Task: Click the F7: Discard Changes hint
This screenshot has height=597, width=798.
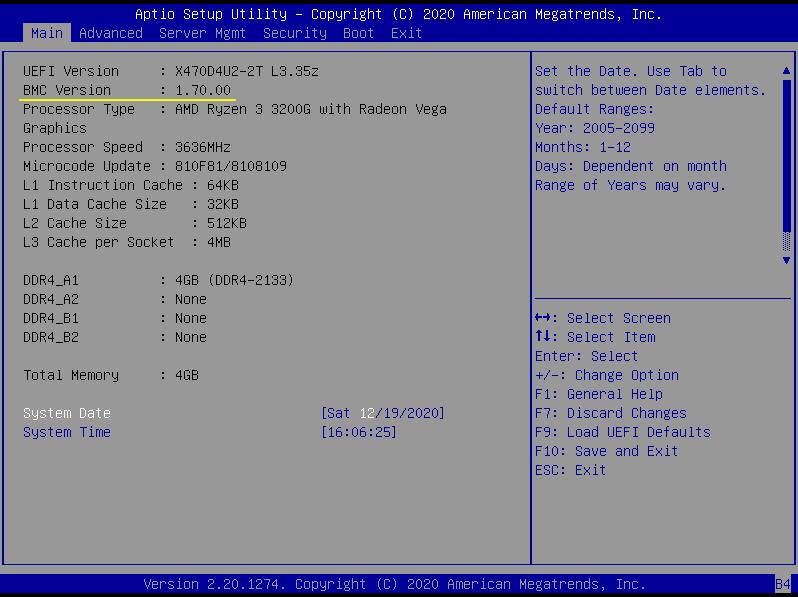Action: pos(611,413)
